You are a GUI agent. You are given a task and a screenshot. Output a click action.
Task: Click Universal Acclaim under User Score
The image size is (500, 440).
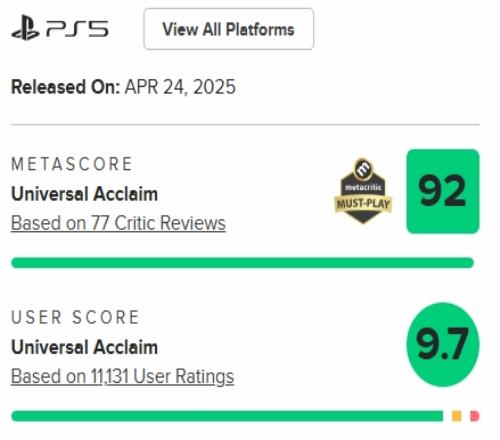[x=84, y=347]
